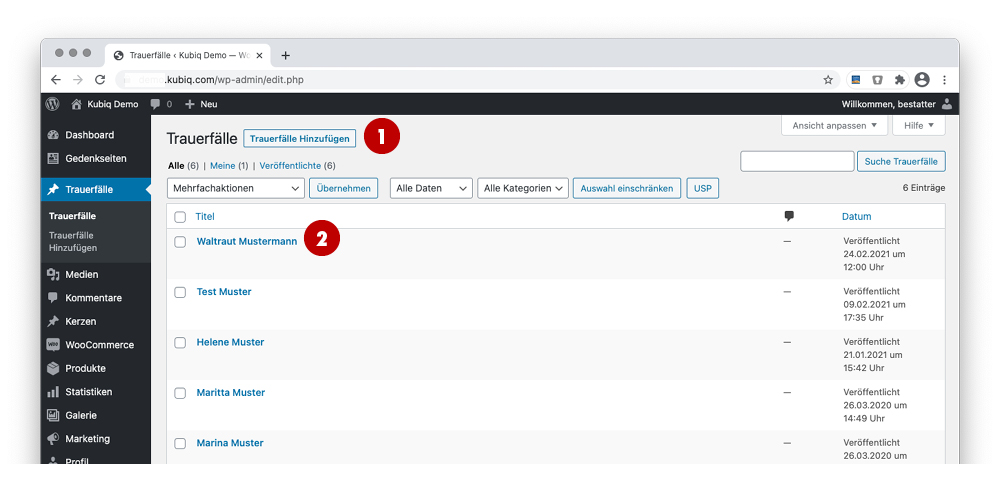Bookmark this page with the star icon
The height and width of the screenshot is (500, 1000).
[828, 79]
